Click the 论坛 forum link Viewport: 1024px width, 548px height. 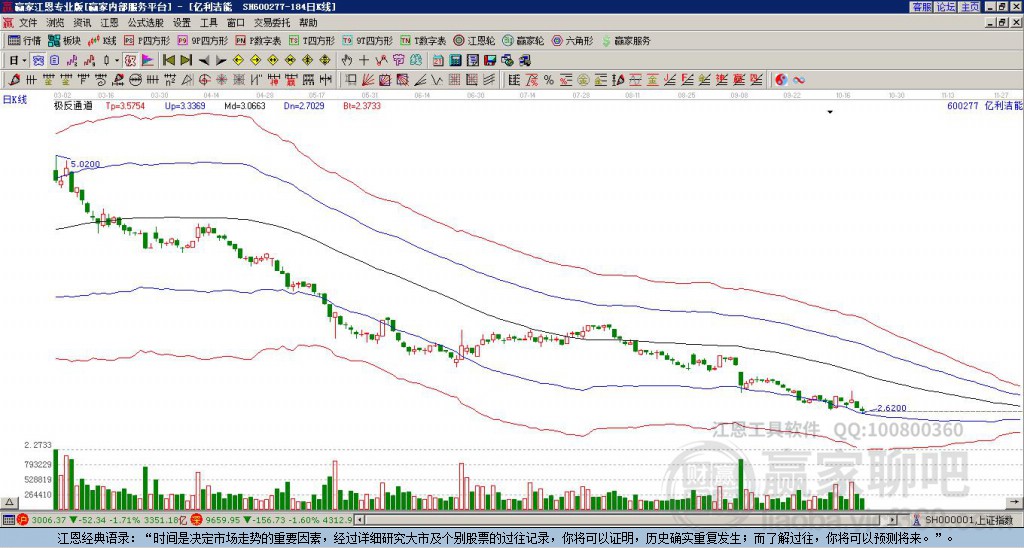click(x=945, y=7)
